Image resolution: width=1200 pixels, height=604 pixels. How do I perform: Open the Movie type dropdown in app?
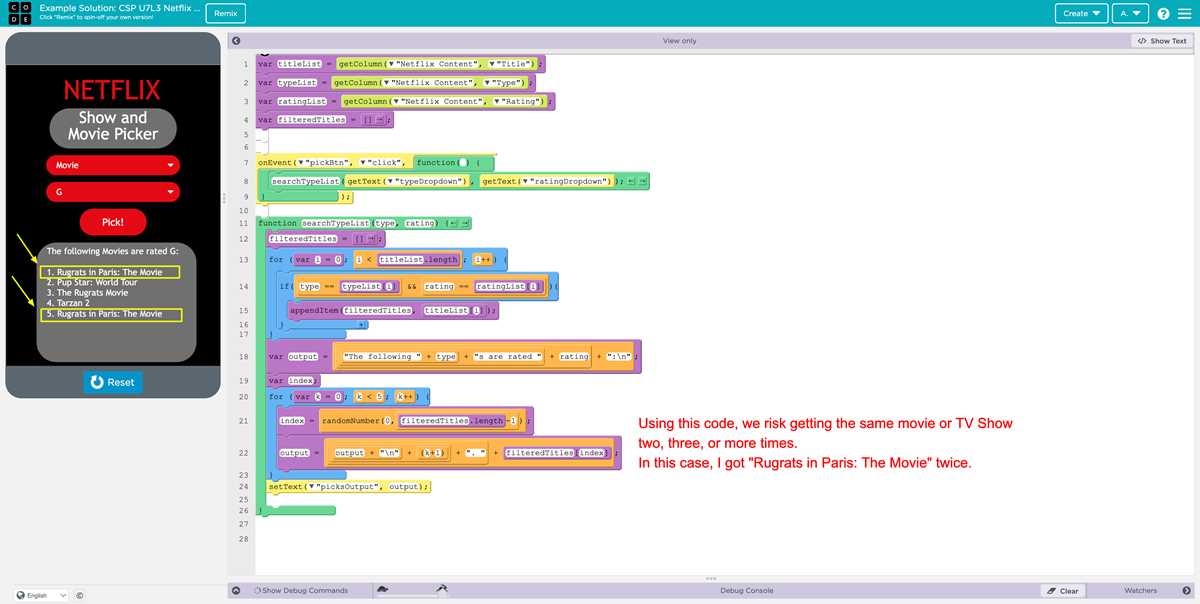click(x=113, y=165)
